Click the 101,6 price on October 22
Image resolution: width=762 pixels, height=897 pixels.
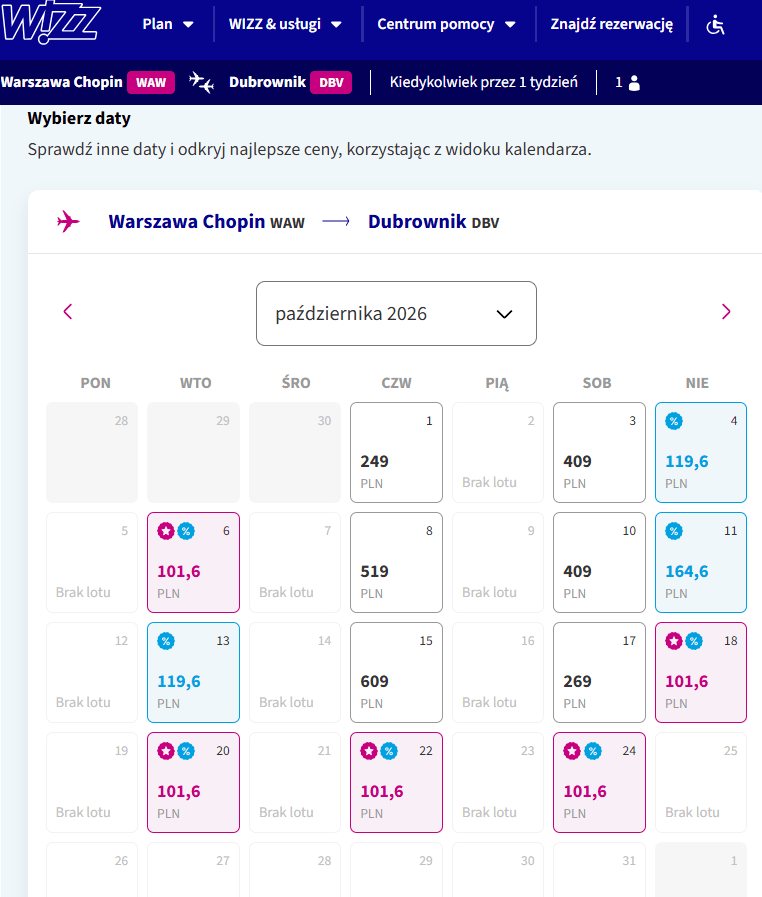tap(382, 791)
